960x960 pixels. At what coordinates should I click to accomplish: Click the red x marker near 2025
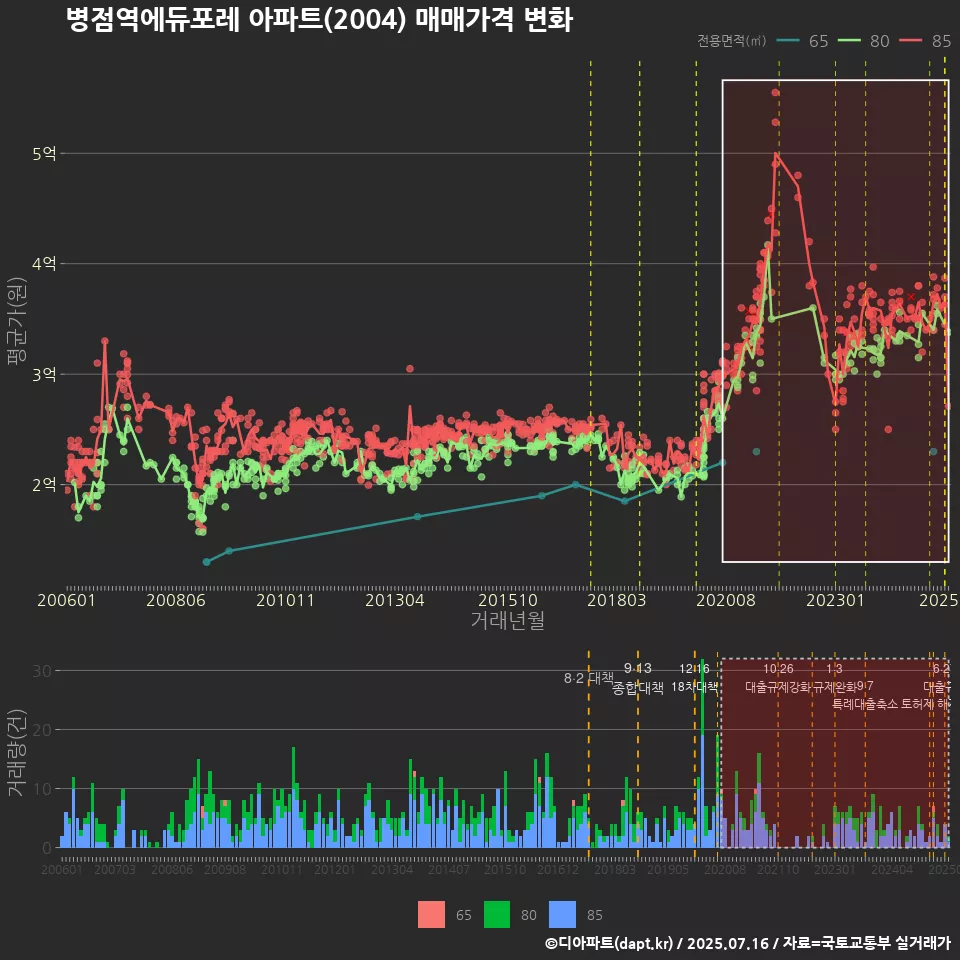(x=911, y=297)
